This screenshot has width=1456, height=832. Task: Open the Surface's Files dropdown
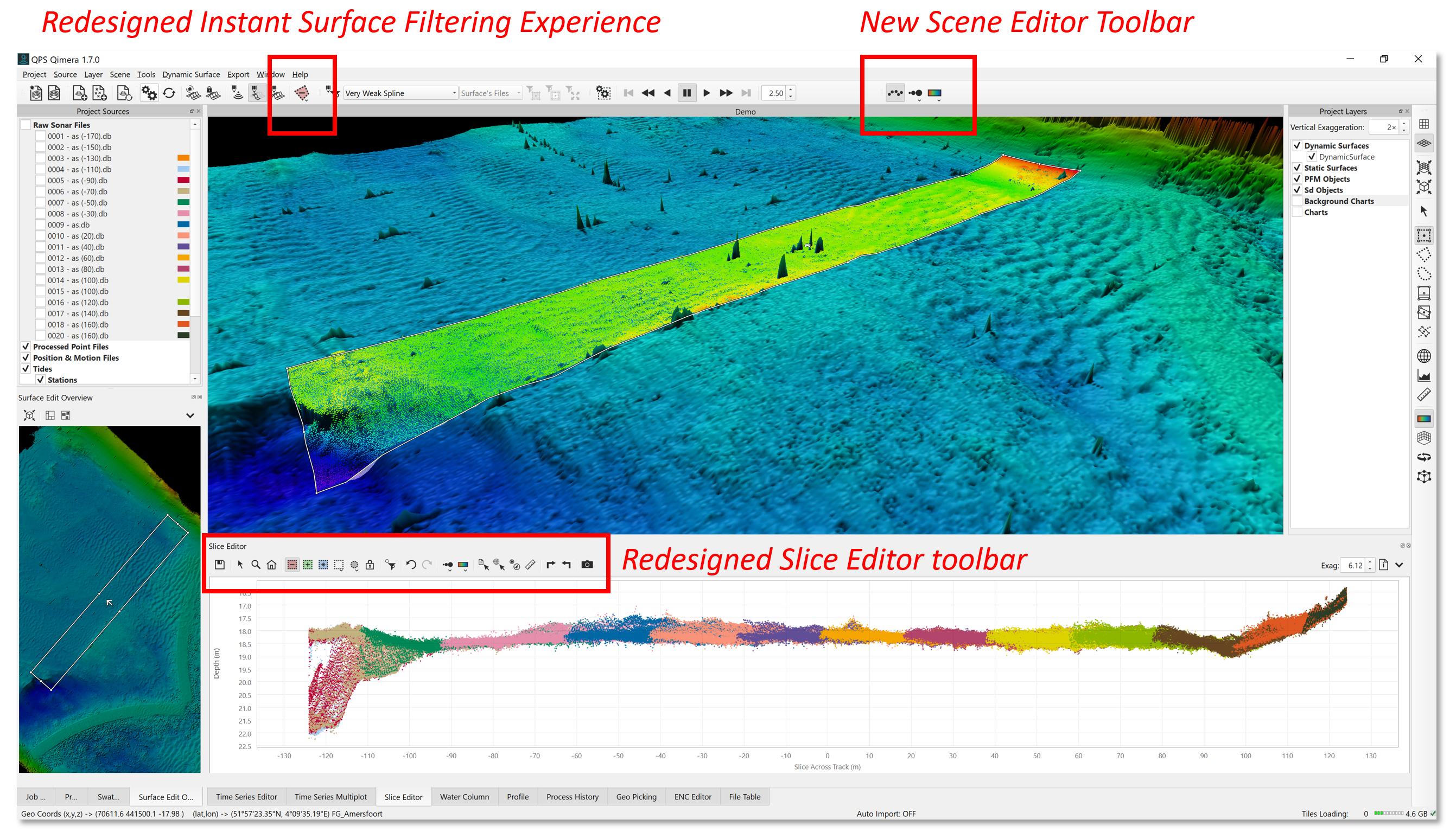(x=491, y=93)
